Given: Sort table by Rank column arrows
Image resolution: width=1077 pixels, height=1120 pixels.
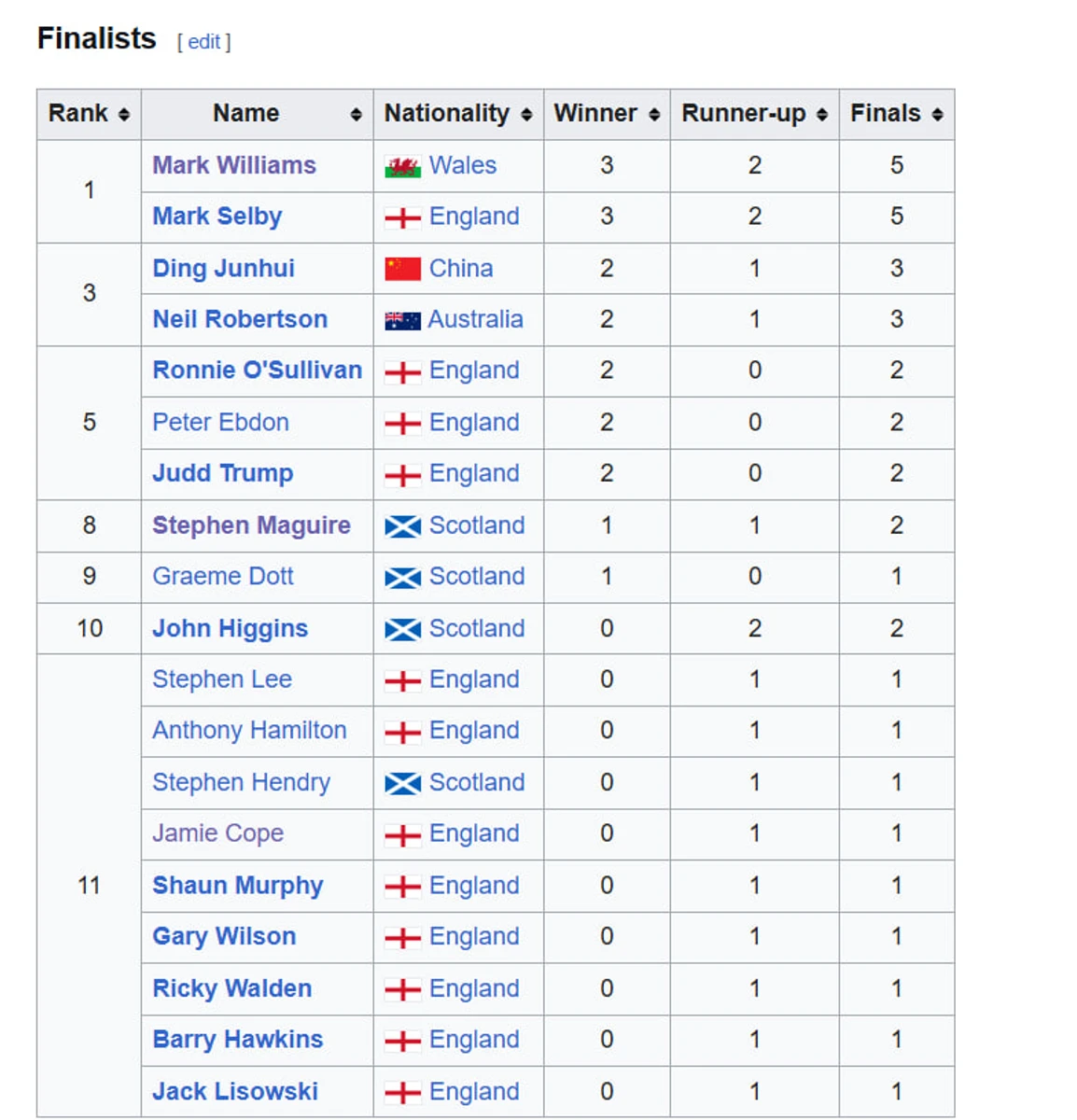Looking at the screenshot, I should coord(123,115).
